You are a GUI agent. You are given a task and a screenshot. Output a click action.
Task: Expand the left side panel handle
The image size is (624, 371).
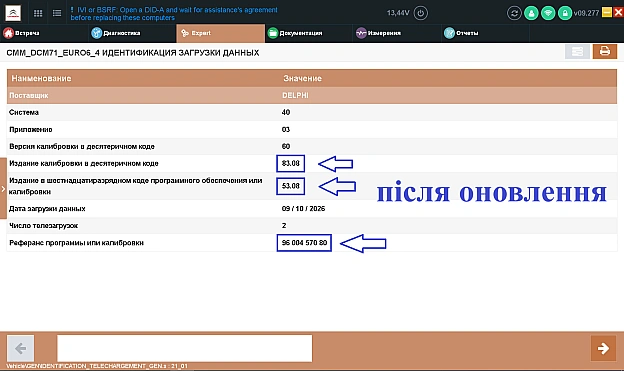tap(3, 188)
